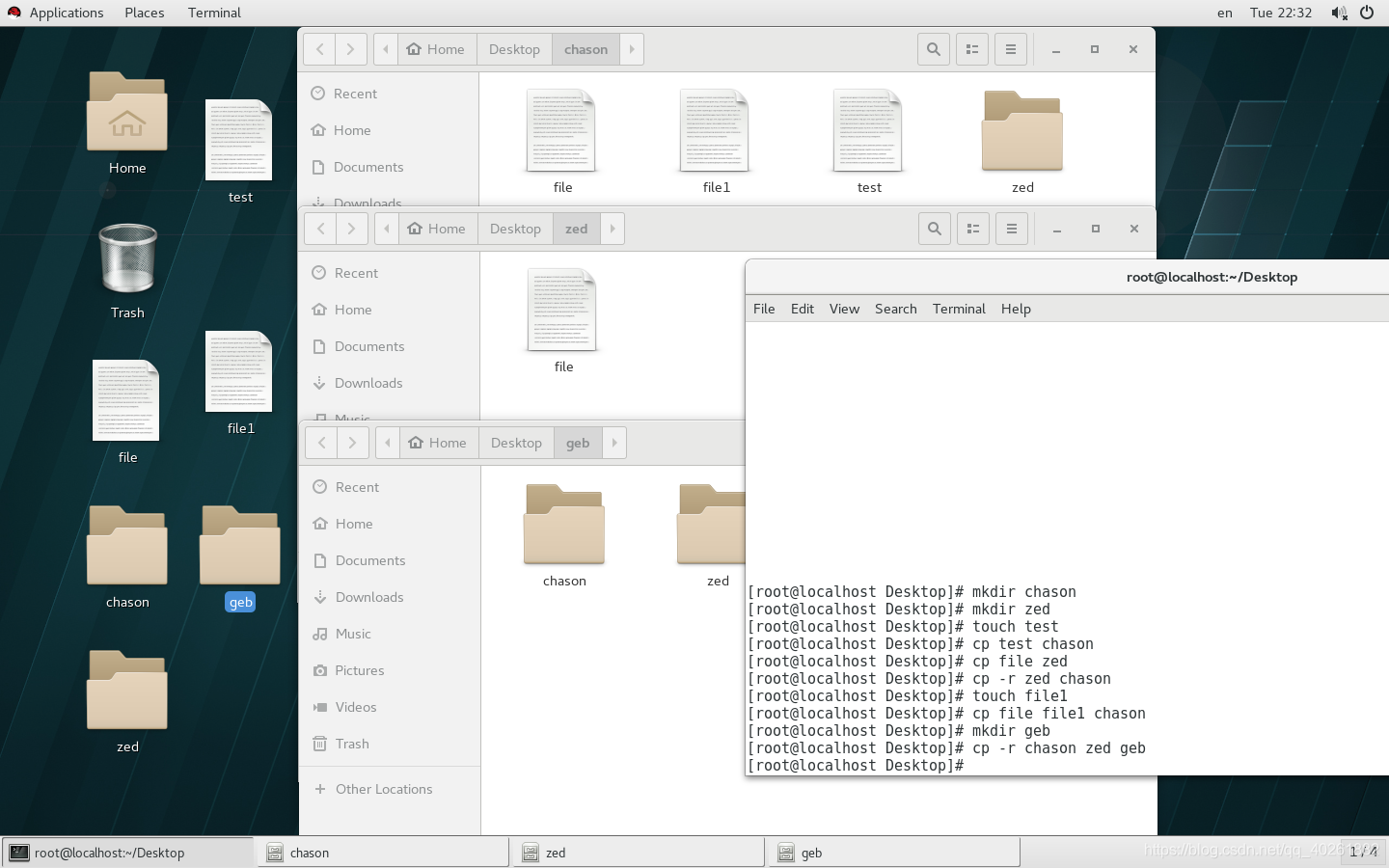Open the volume icon in the top bar
Image resolution: width=1389 pixels, height=868 pixels.
1339,13
